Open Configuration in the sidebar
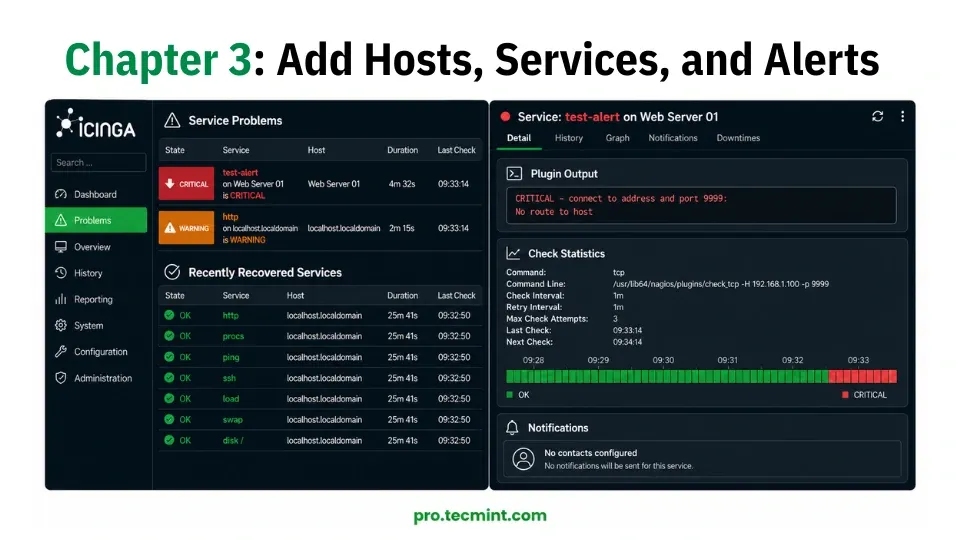 pos(96,352)
